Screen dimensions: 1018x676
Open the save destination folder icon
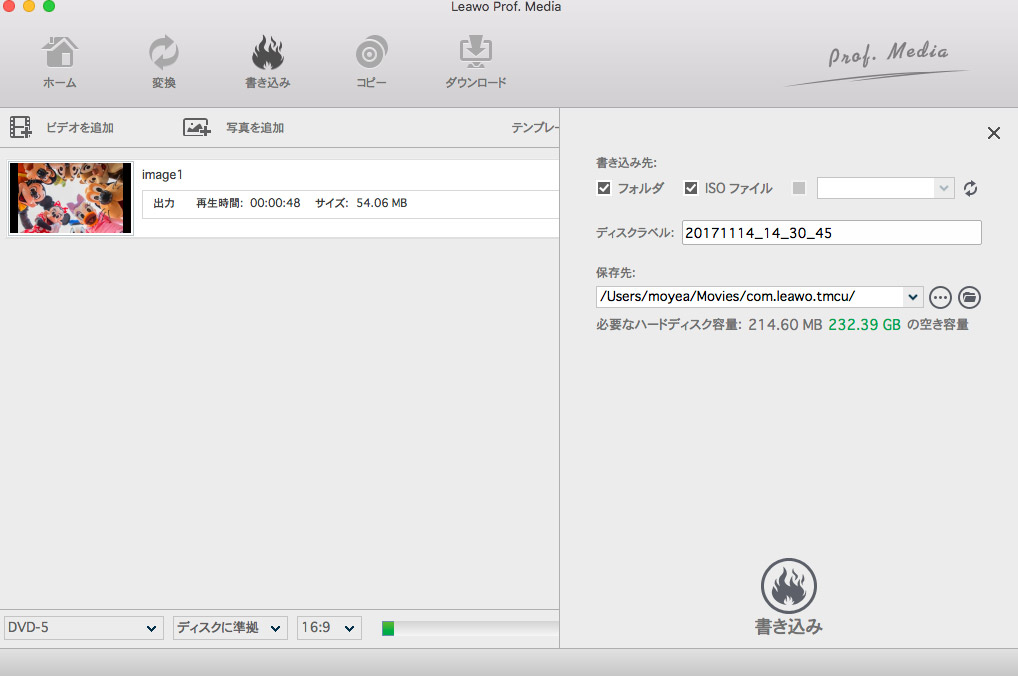point(969,297)
